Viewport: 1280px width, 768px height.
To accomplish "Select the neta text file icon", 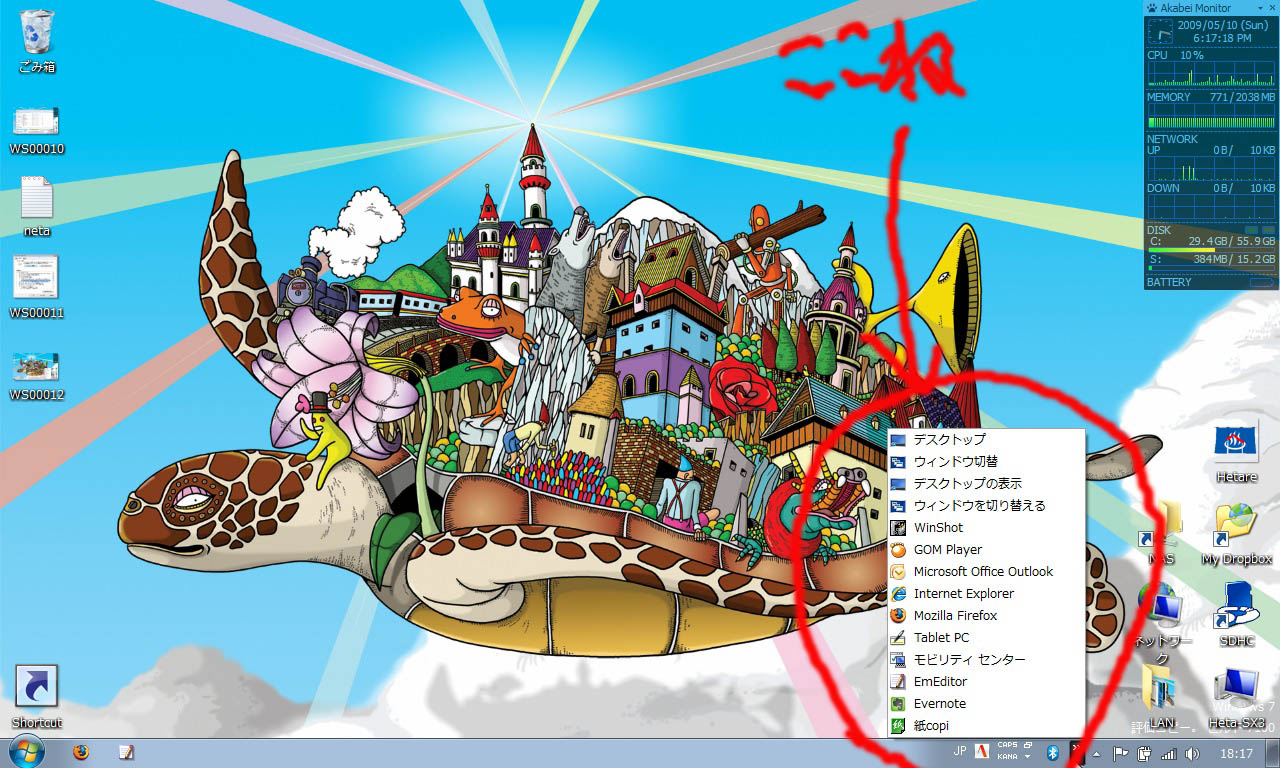I will point(36,207).
